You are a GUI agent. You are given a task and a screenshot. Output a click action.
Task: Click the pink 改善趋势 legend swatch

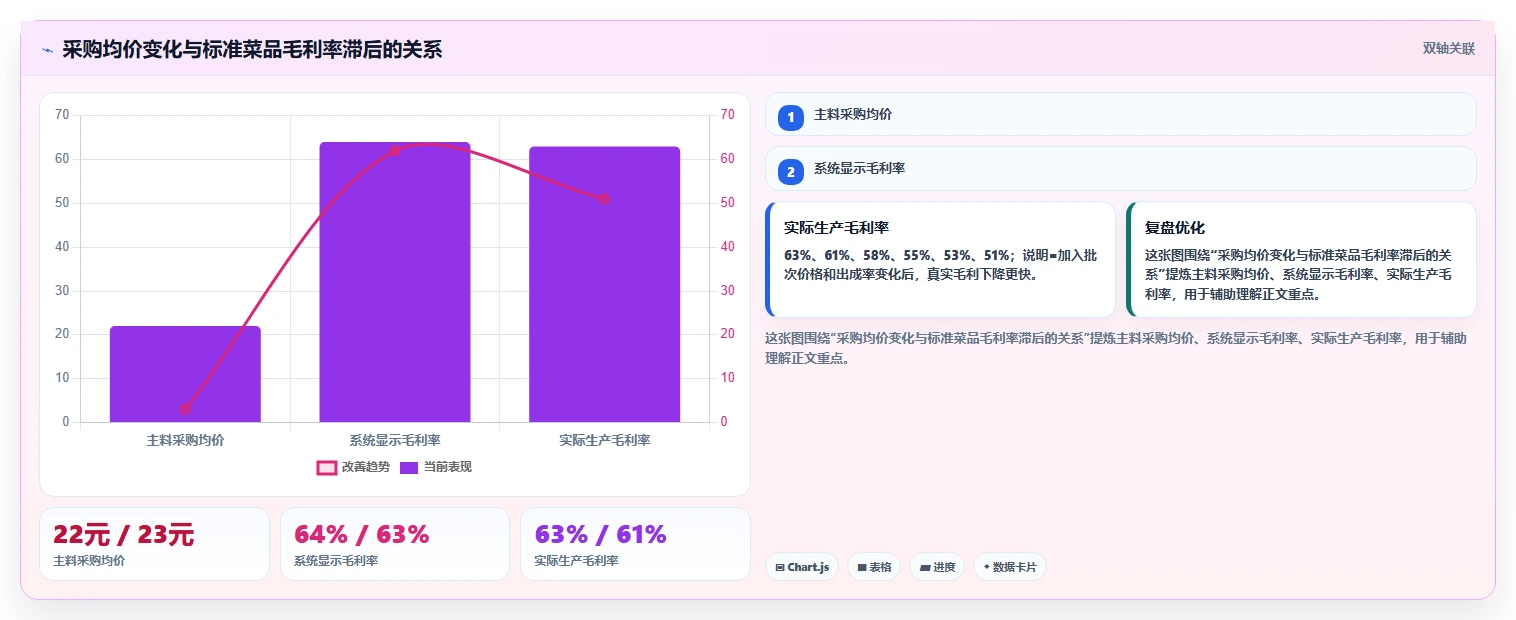[326, 467]
